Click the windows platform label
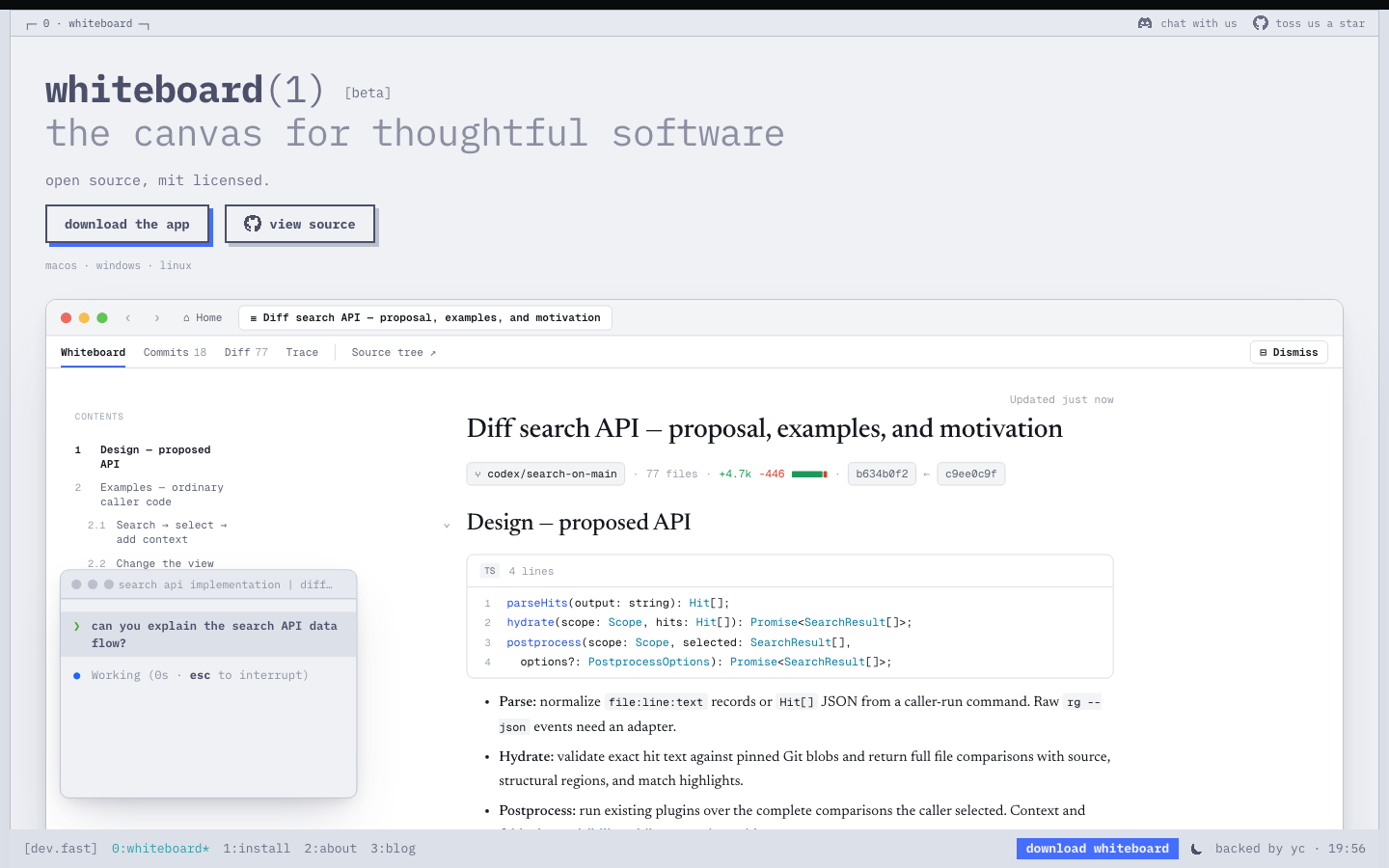Screen dimensions: 1389x868 coord(118,265)
